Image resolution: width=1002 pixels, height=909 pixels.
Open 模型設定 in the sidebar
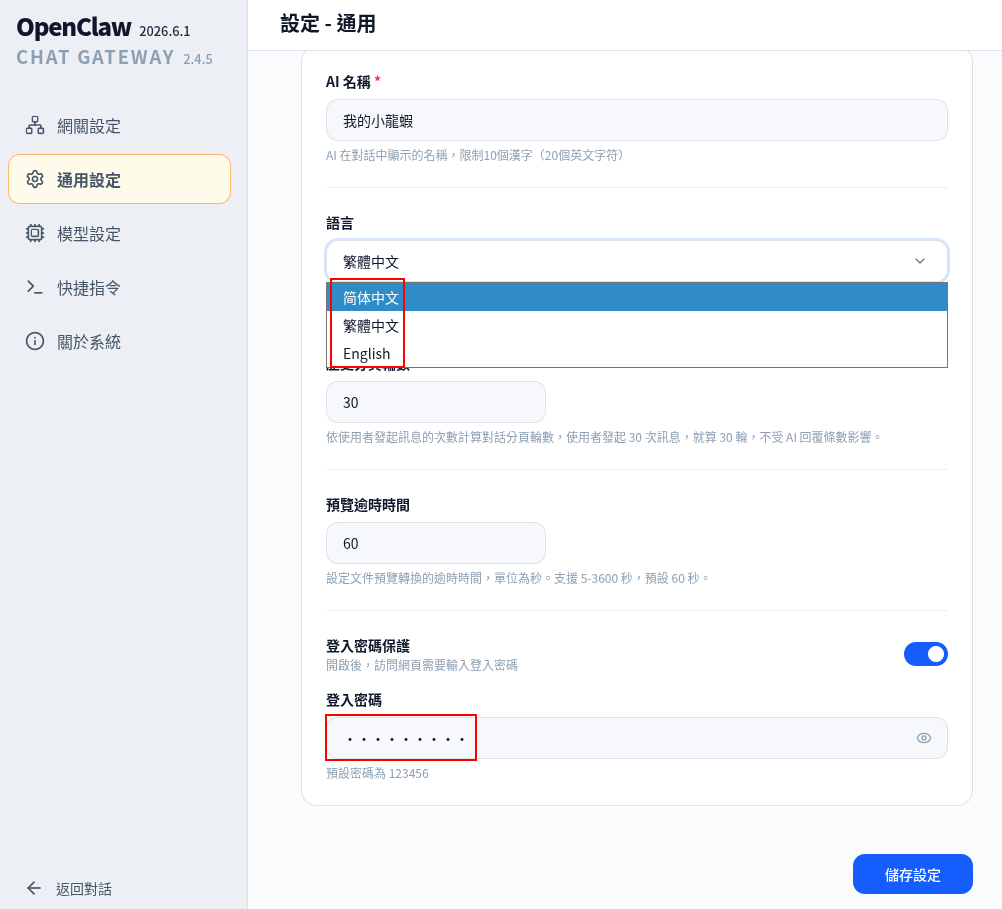point(119,234)
